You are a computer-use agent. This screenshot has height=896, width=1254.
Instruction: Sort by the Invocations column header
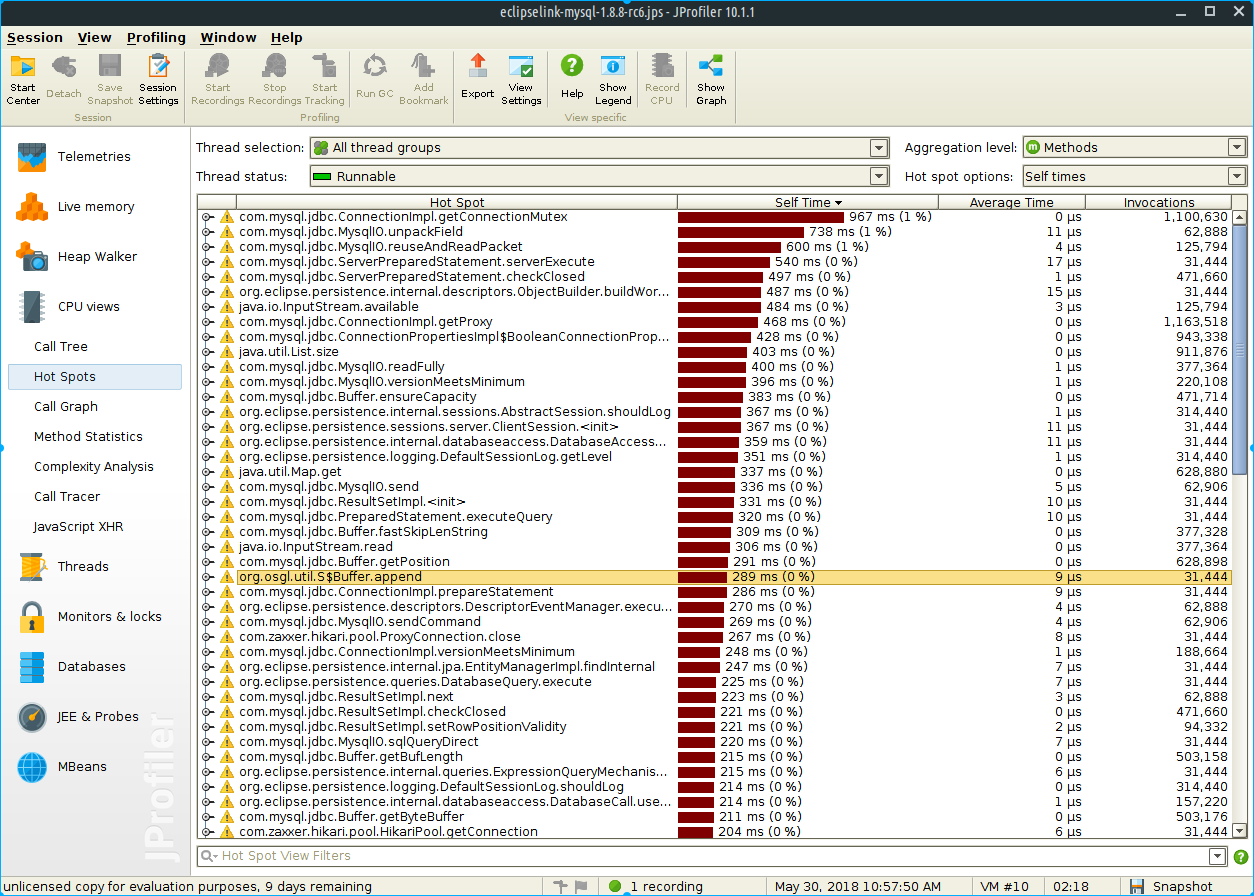pyautogui.click(x=1158, y=202)
